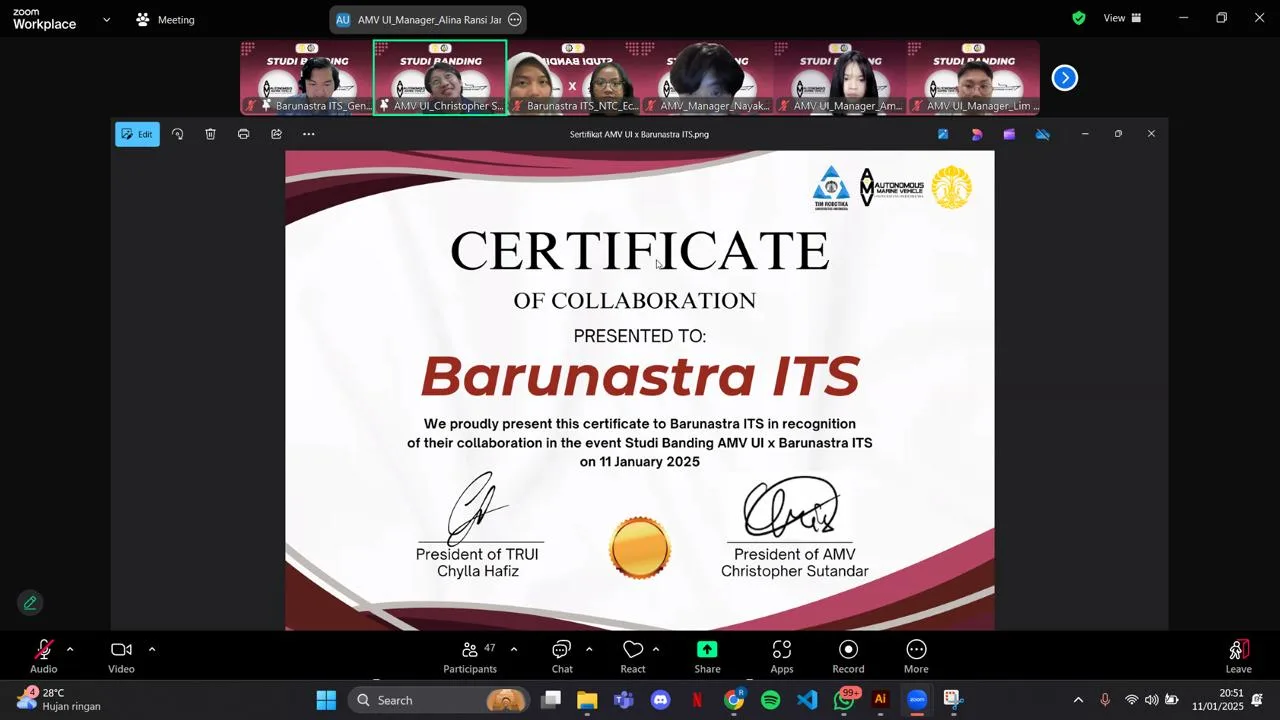Expand the caret next to React
1280x720 pixels.
click(x=656, y=649)
